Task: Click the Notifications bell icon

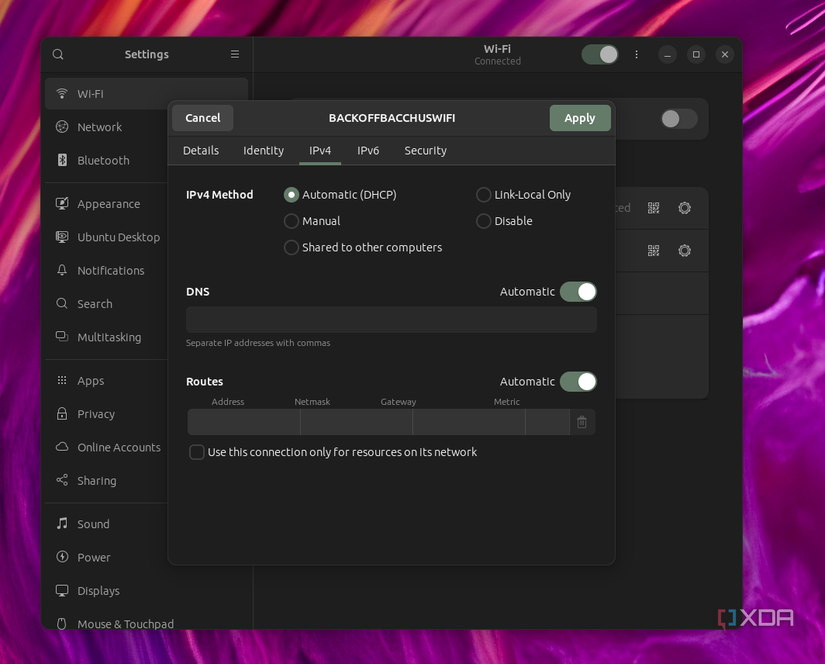Action: pyautogui.click(x=62, y=270)
